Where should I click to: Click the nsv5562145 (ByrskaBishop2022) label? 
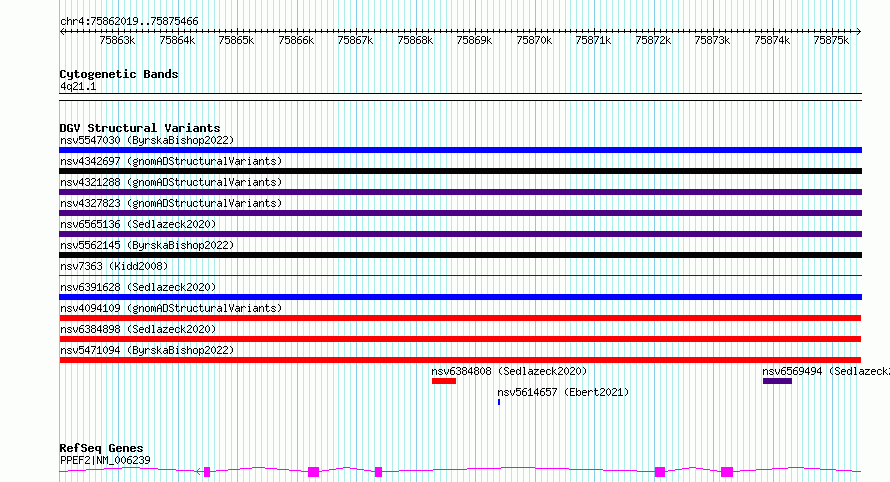147,245
